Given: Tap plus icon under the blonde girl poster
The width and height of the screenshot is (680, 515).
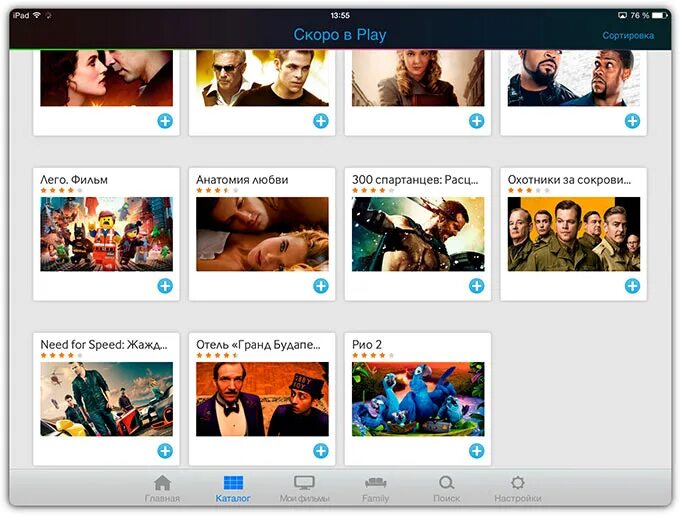Looking at the screenshot, I should pos(476,121).
